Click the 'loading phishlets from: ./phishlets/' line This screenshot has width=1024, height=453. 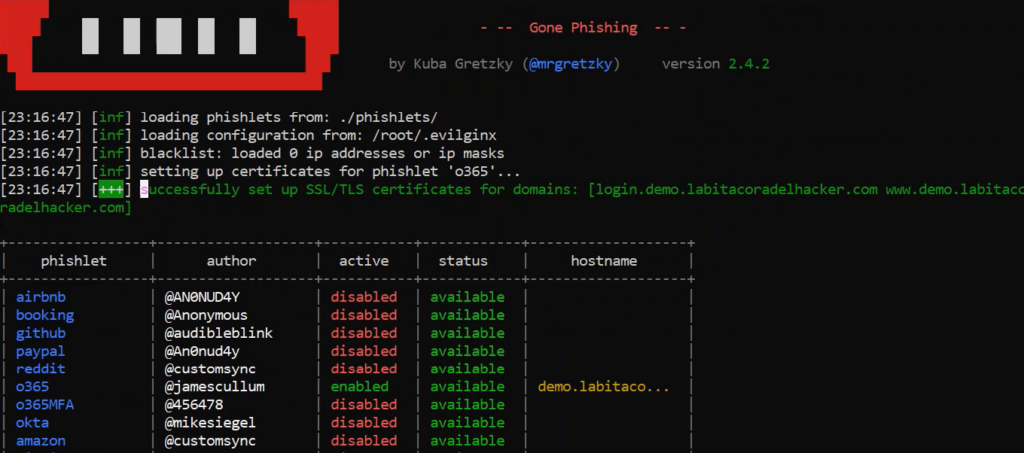(x=289, y=117)
